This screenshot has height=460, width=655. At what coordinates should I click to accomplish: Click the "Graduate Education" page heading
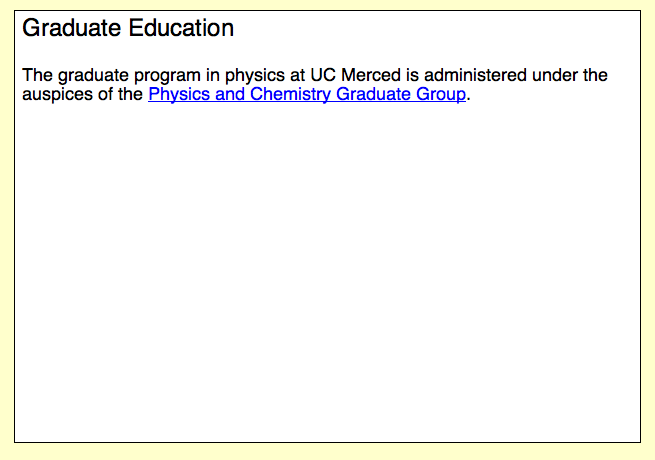pos(128,28)
